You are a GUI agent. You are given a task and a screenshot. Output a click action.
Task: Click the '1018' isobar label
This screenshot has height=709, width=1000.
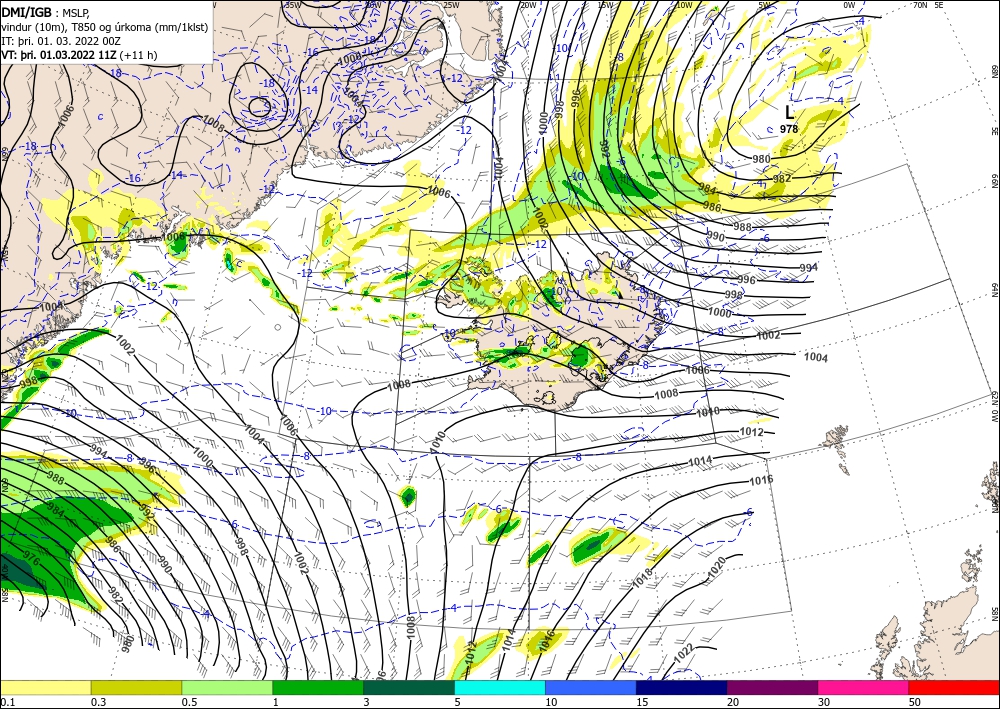click(x=643, y=578)
